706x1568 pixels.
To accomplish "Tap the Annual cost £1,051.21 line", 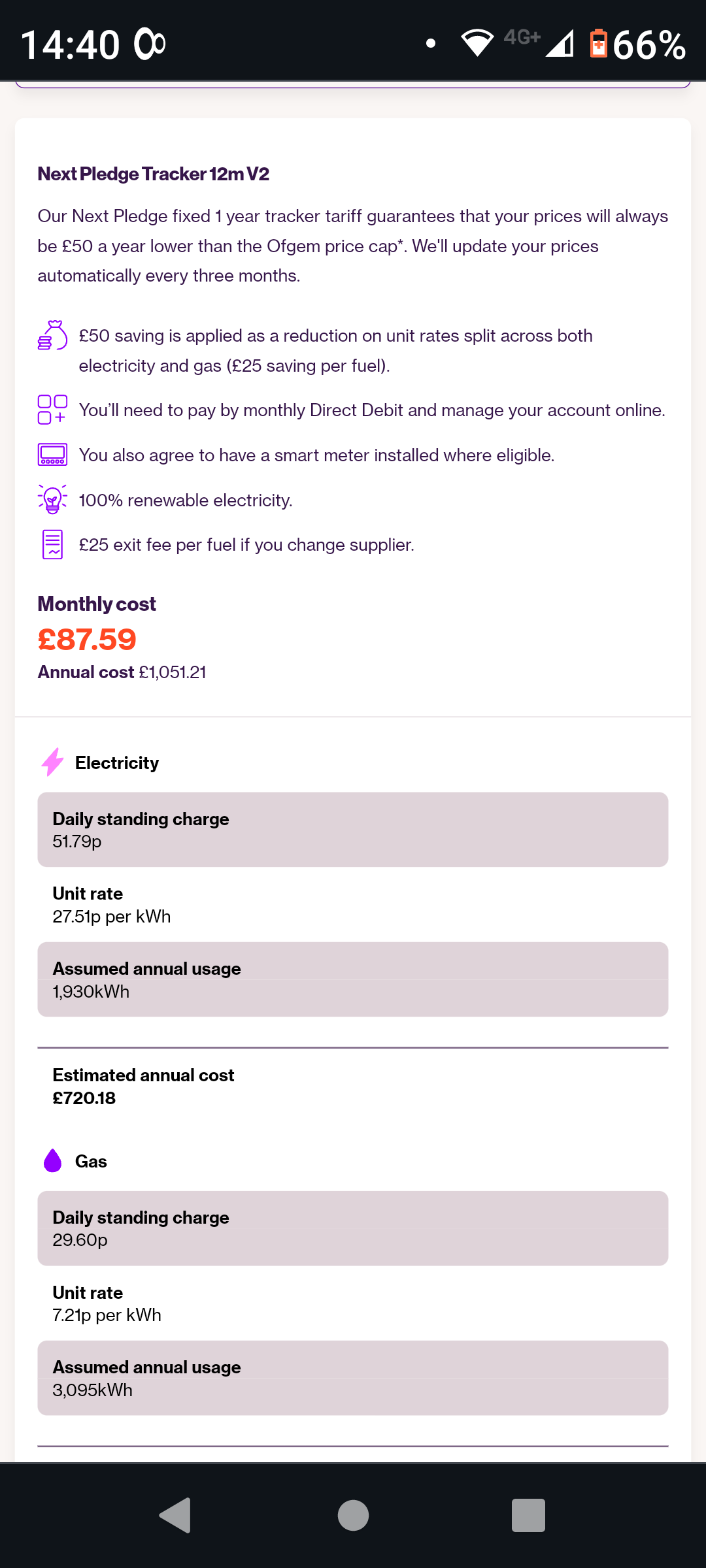I will pos(122,672).
